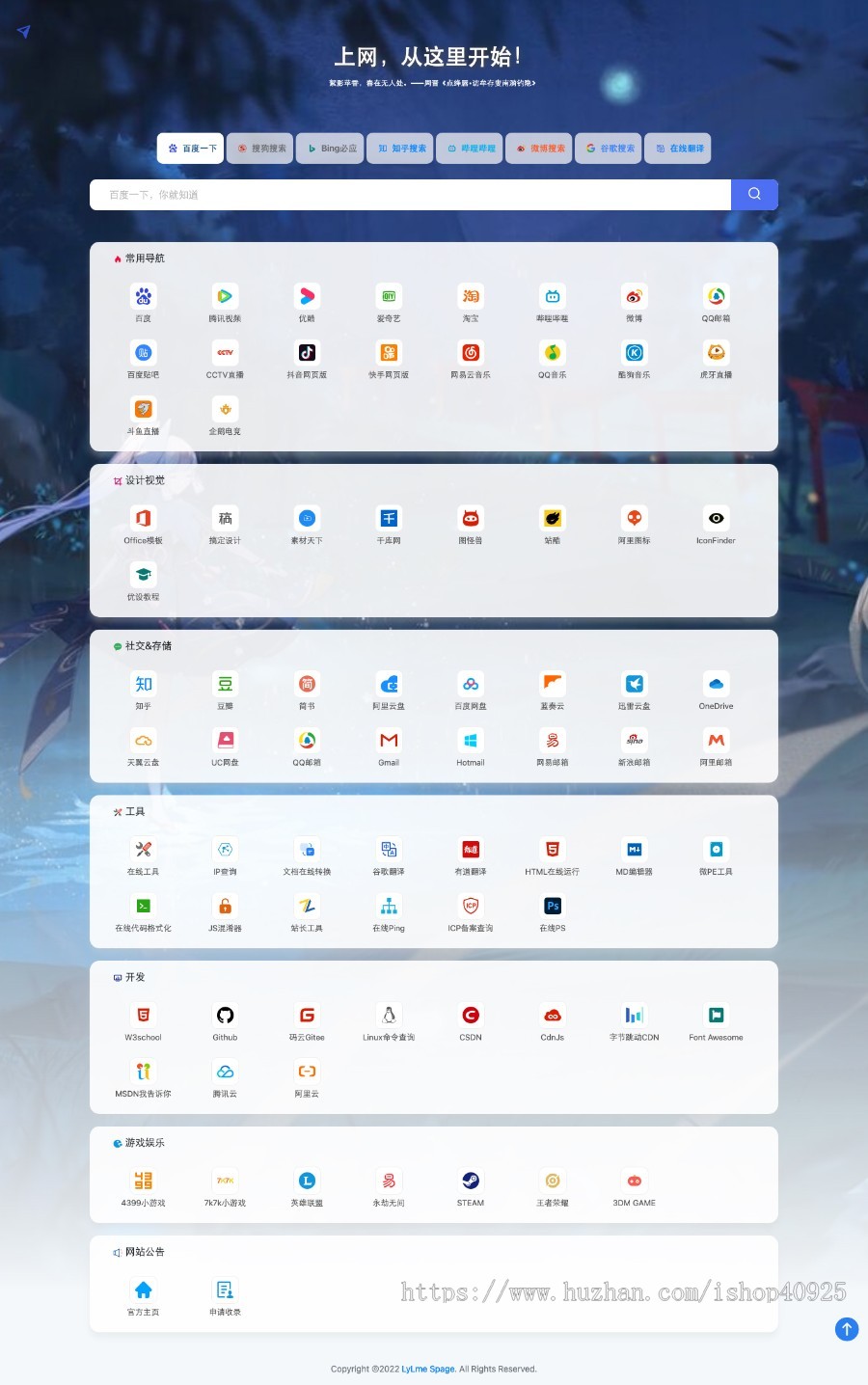The width and height of the screenshot is (868, 1385).
Task: Open the 抖音网页版 icon
Action: coord(307,353)
